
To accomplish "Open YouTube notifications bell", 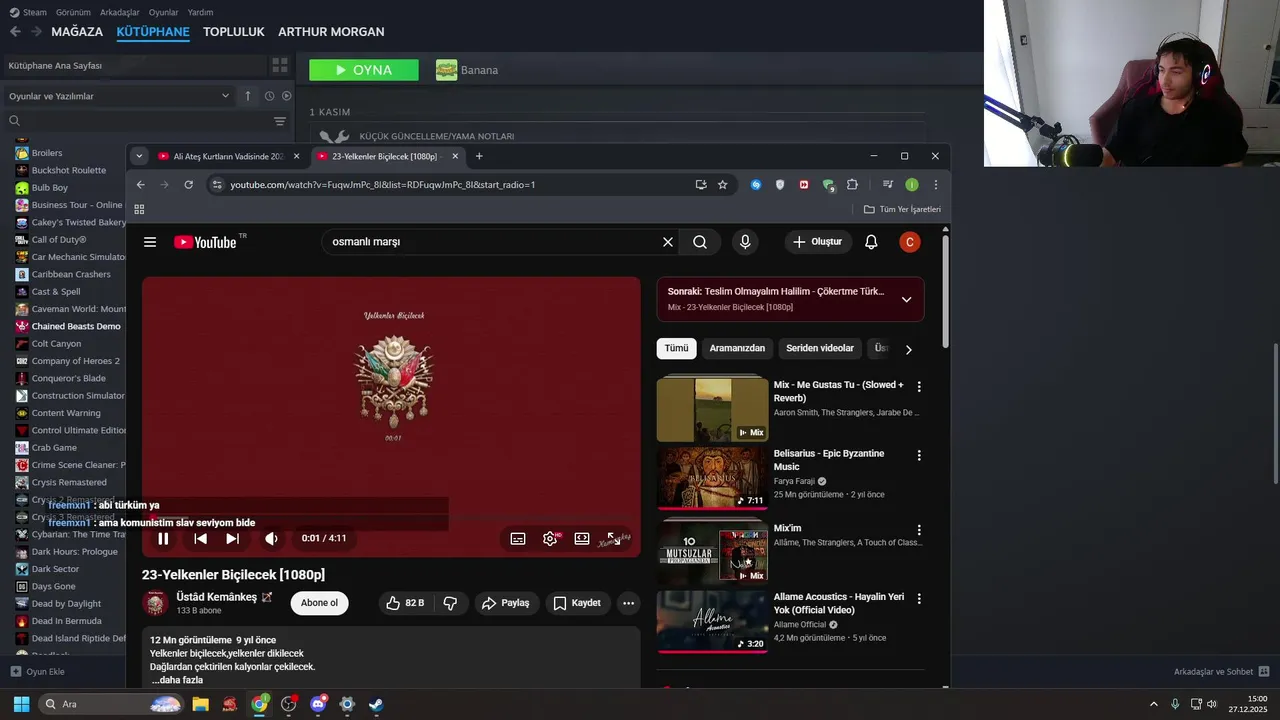I will coord(871,242).
